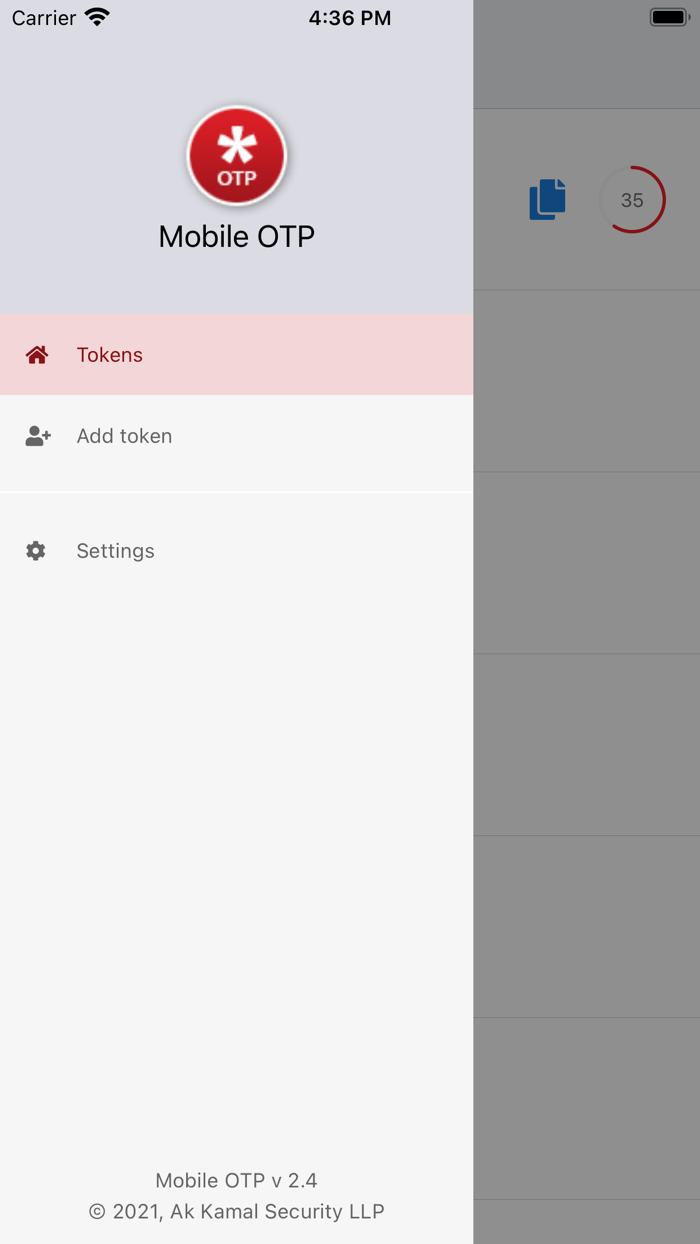
Task: Select the Add token menu entry
Action: (x=124, y=436)
